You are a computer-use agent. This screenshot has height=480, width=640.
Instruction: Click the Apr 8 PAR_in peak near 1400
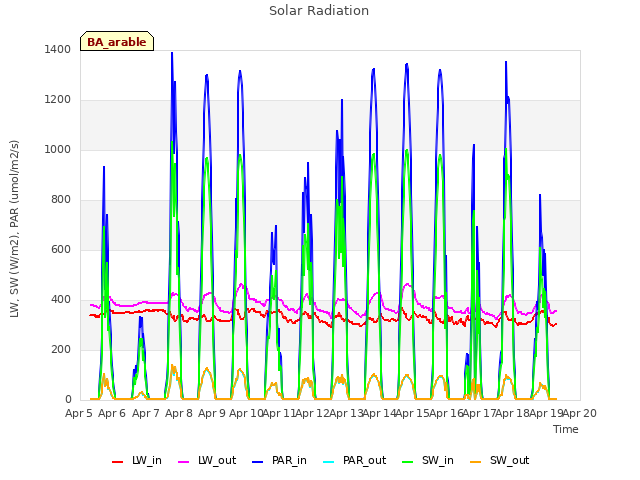point(172,53)
